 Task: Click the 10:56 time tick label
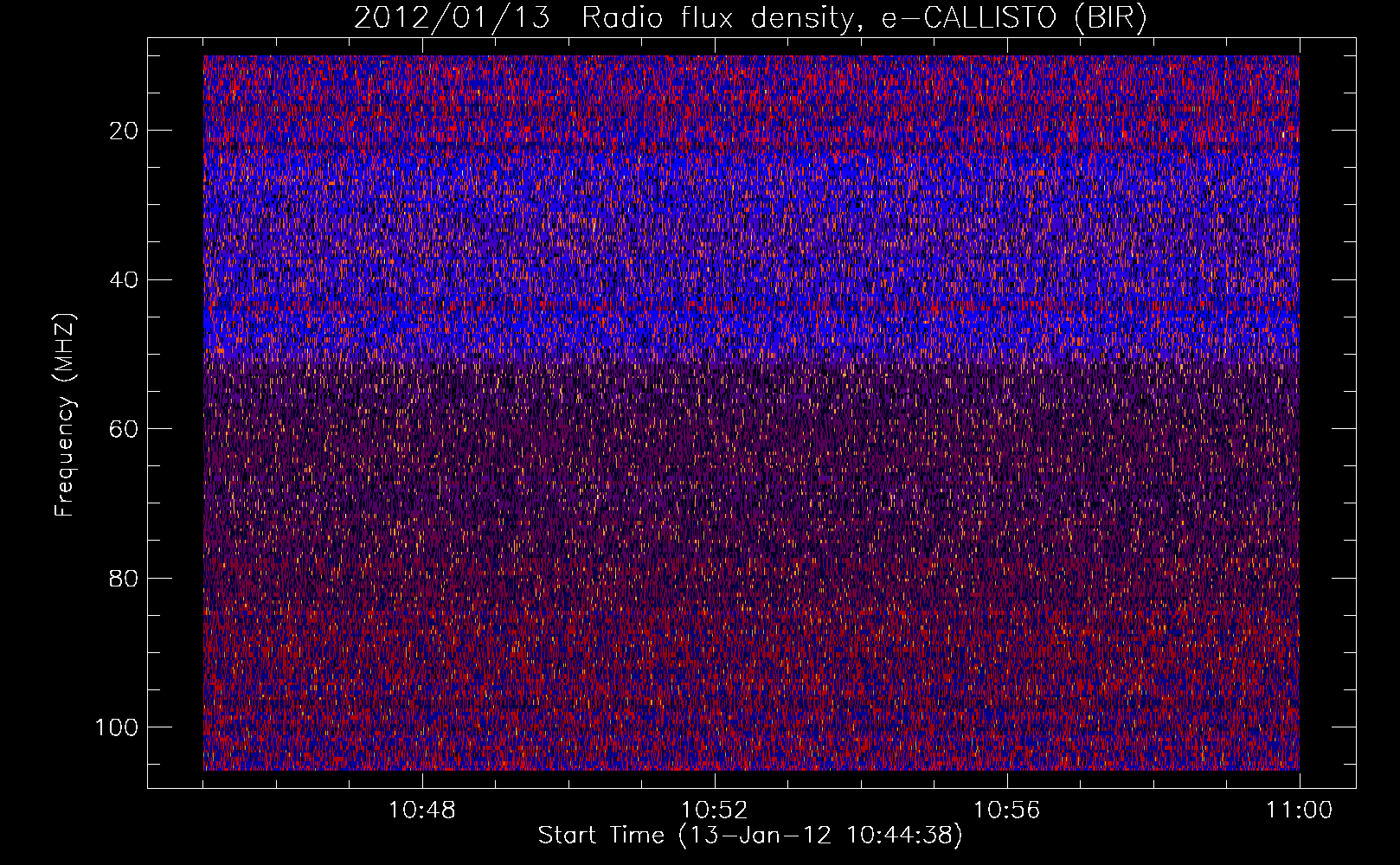(1007, 811)
